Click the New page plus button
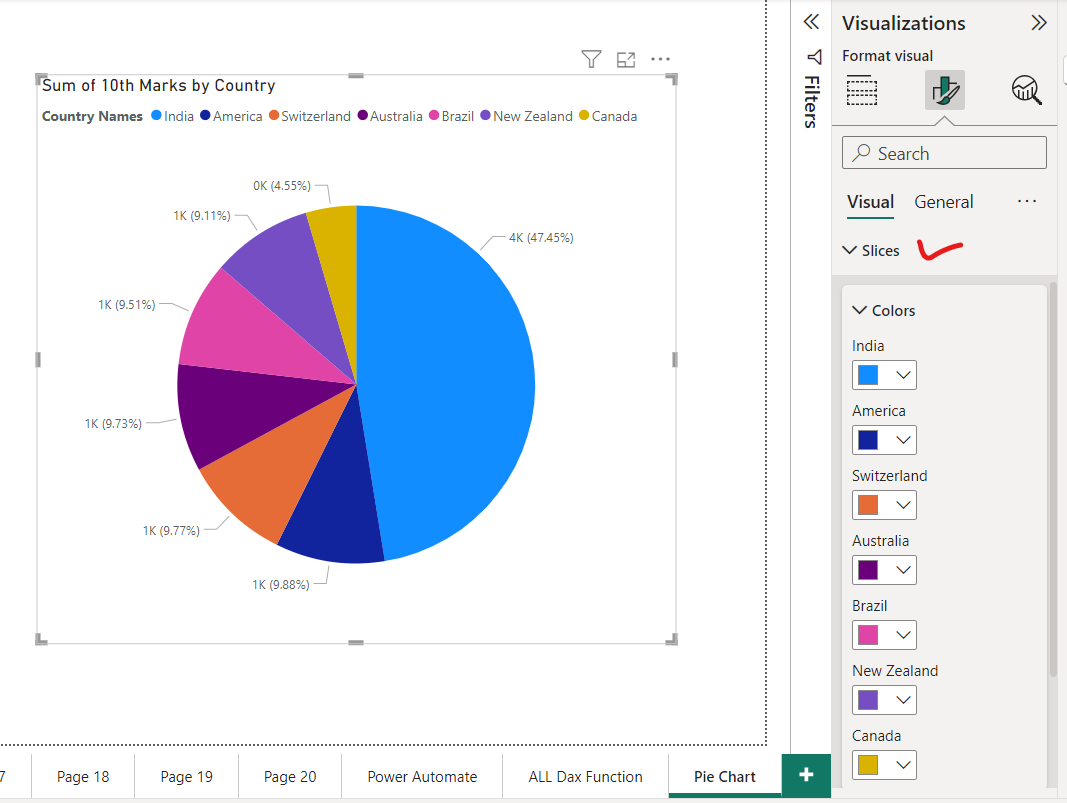The width and height of the screenshot is (1067, 803). coord(806,776)
